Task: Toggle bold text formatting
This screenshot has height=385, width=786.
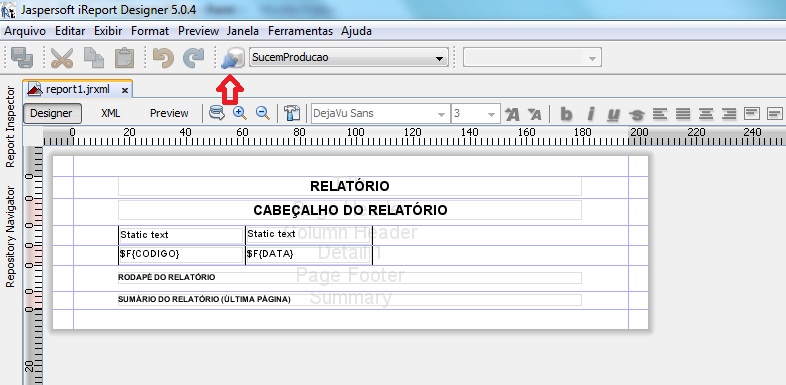Action: [566, 114]
